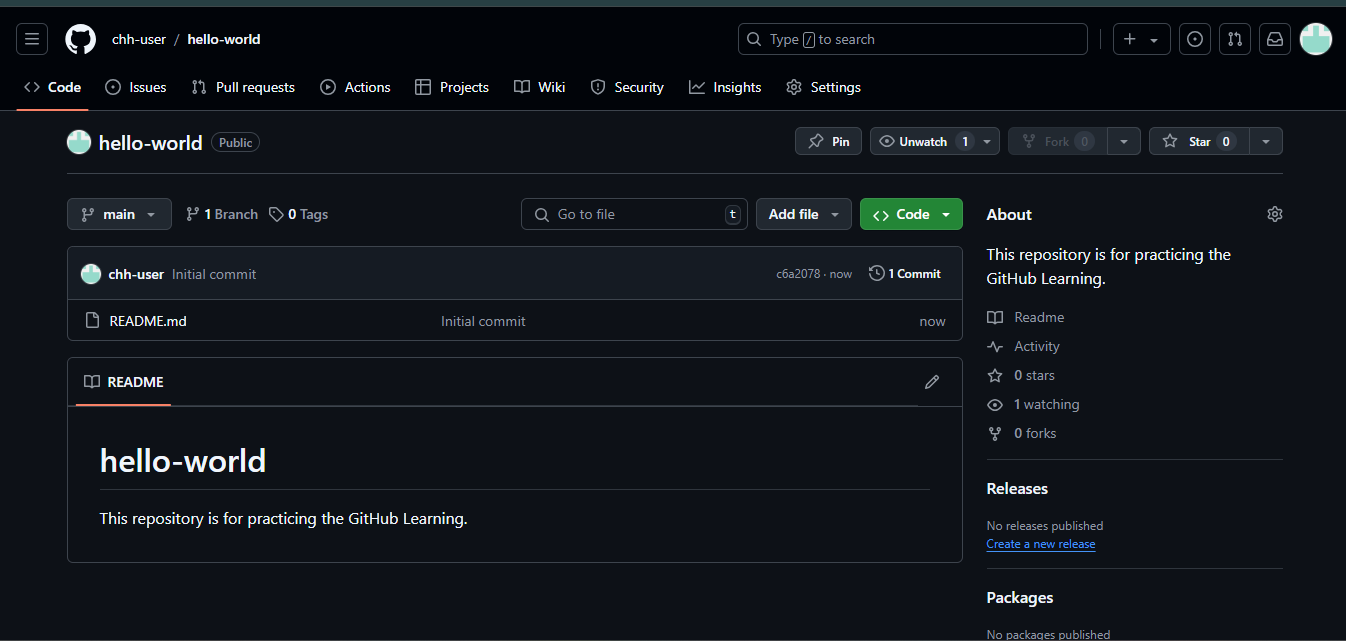This screenshot has height=641, width=1346.
Task: Open the hamburger navigation menu
Action: 32,39
